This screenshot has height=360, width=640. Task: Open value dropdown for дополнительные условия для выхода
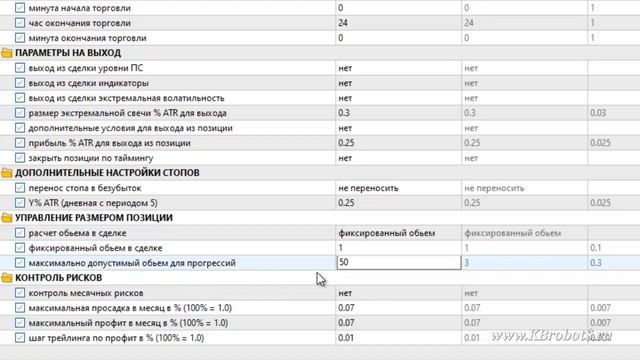click(398, 128)
